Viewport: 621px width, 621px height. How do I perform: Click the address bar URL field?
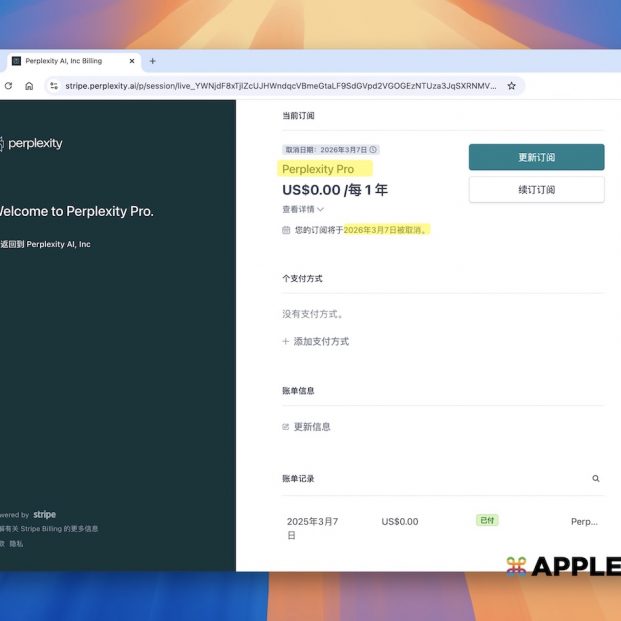tap(280, 86)
